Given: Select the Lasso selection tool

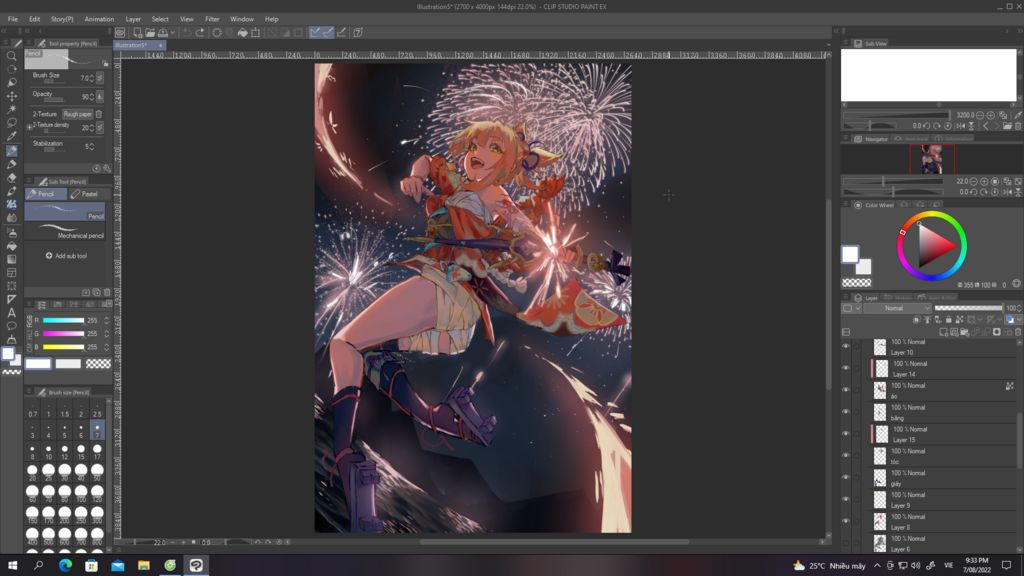Looking at the screenshot, I should coord(11,123).
